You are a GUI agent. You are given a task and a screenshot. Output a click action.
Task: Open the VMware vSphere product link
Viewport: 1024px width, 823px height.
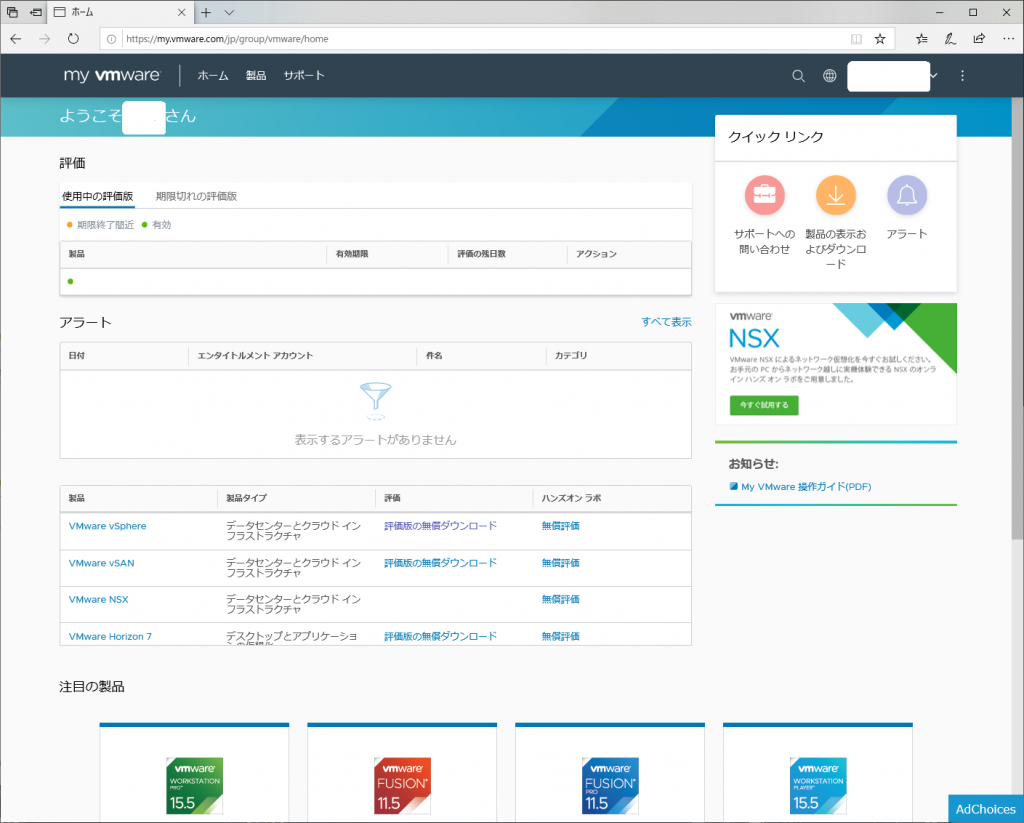pos(108,526)
